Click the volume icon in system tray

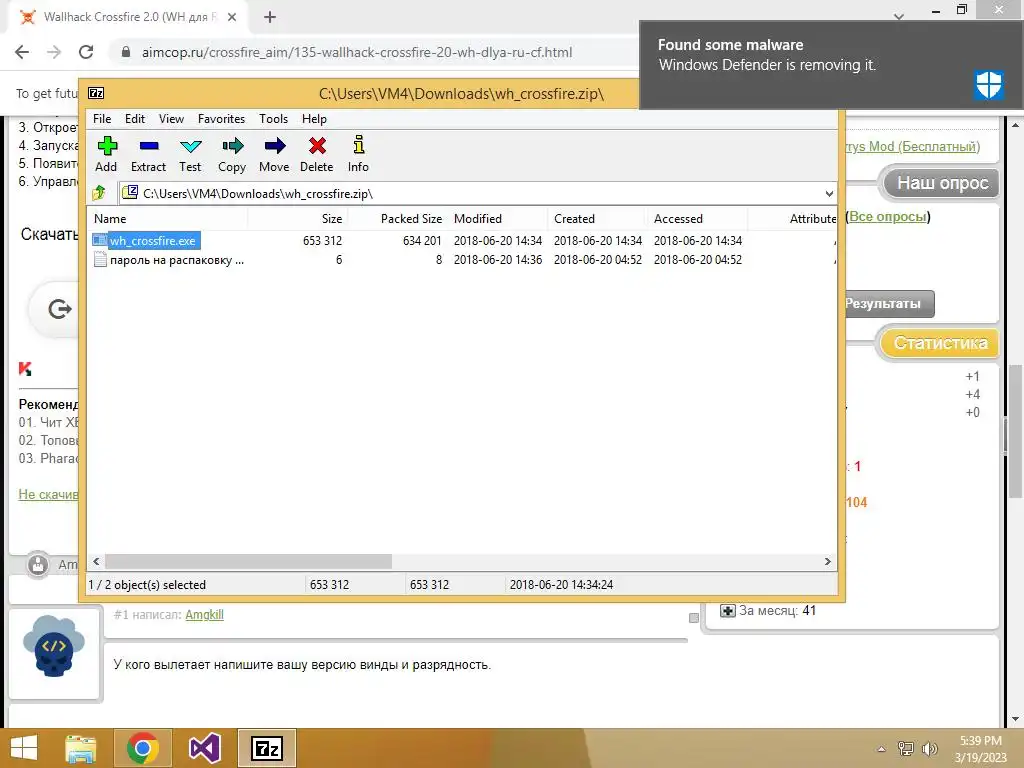(x=929, y=749)
